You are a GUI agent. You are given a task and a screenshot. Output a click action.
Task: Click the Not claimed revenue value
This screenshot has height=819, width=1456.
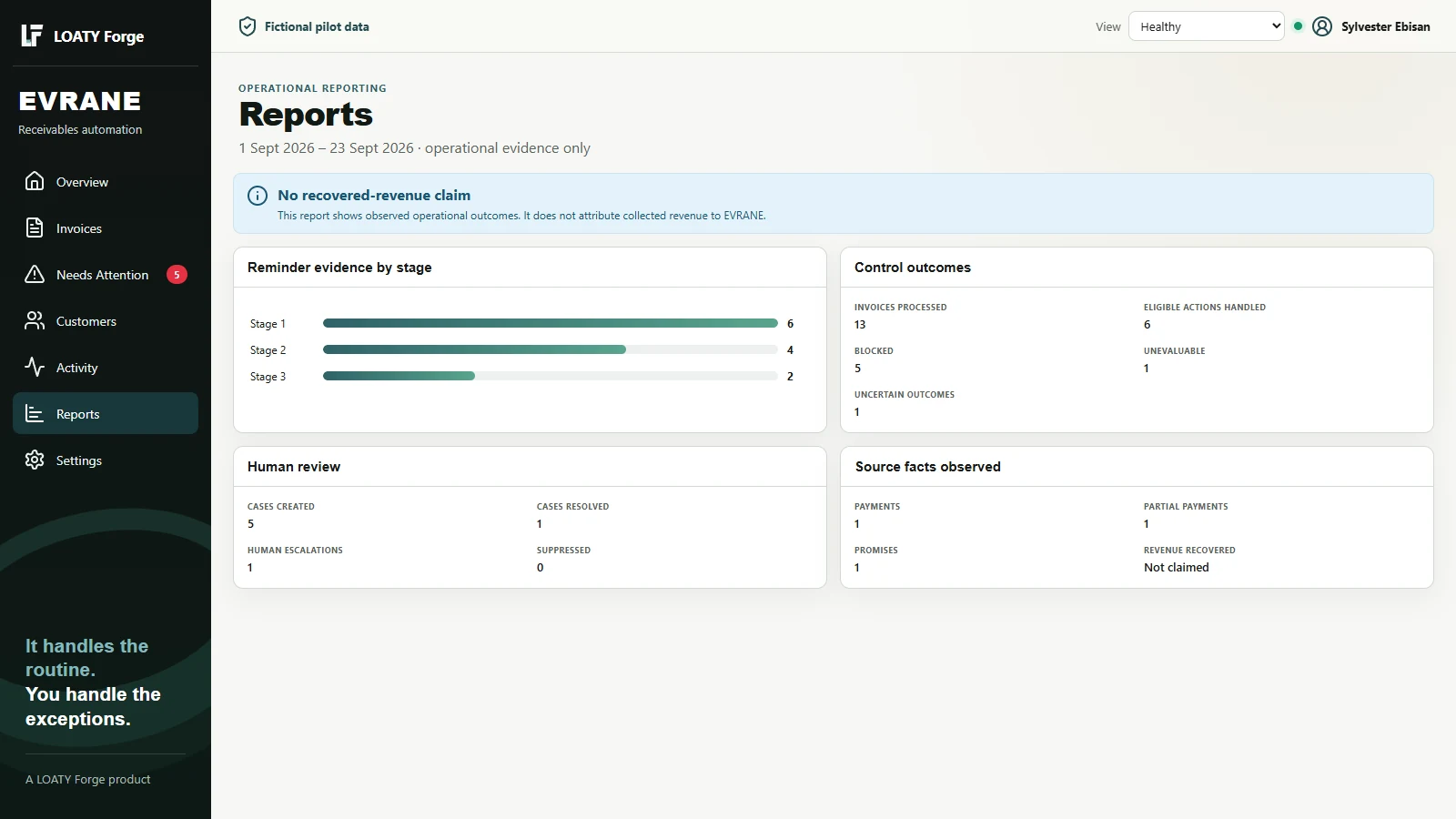tap(1177, 567)
